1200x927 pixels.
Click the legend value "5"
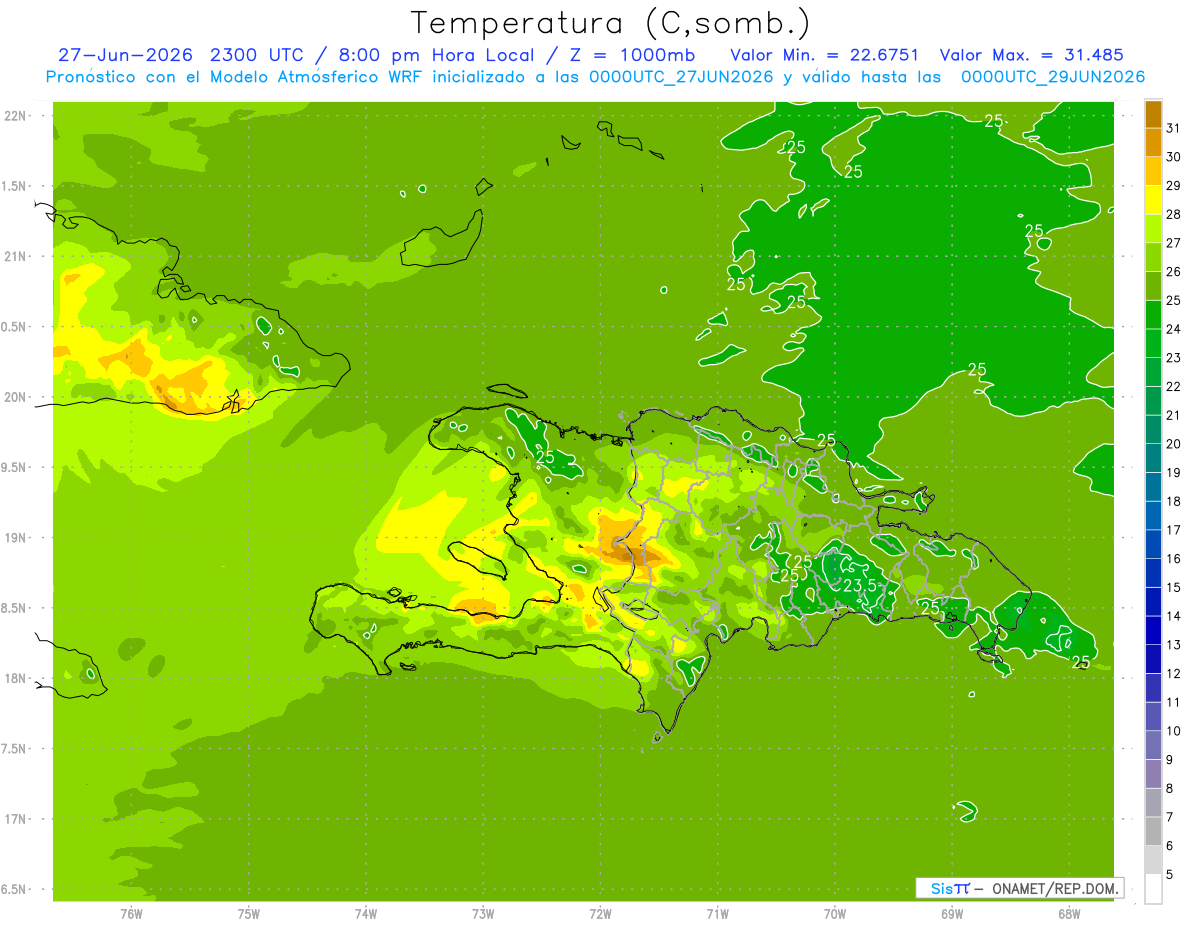tap(1170, 875)
